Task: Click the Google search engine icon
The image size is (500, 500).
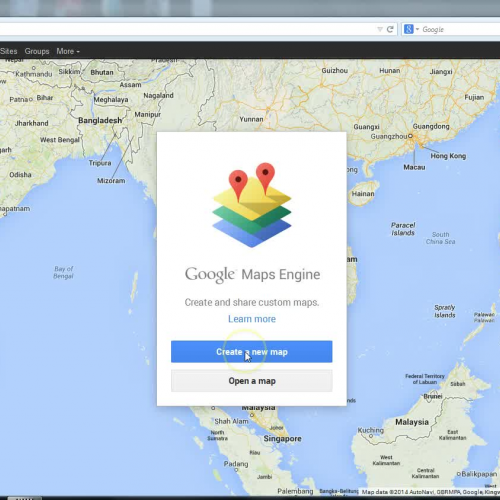Action: pyautogui.click(x=409, y=29)
